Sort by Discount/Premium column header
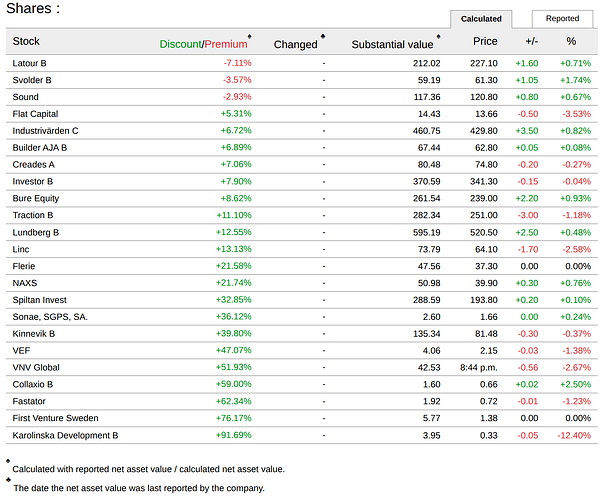The height and width of the screenshot is (500, 602). (203, 44)
